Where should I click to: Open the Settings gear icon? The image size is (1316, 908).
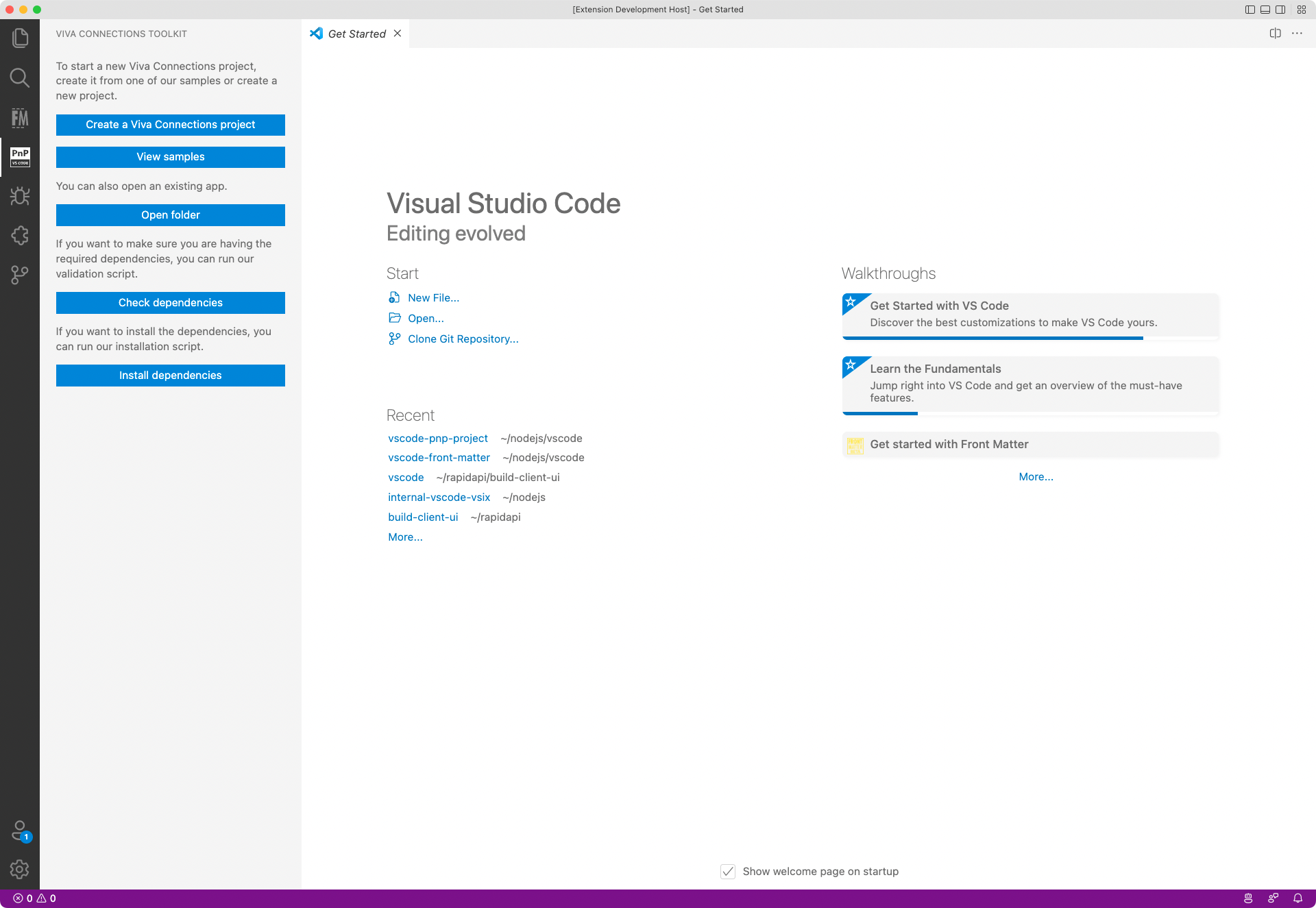point(19,869)
